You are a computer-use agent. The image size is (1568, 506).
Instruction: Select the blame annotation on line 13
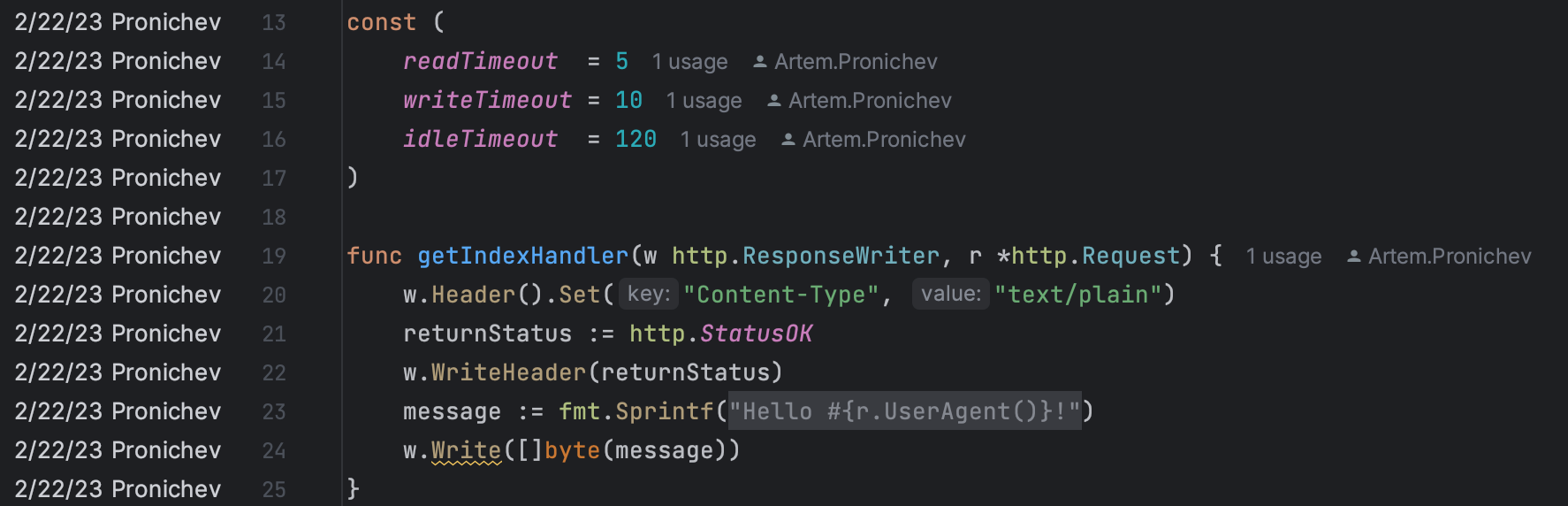(x=118, y=22)
